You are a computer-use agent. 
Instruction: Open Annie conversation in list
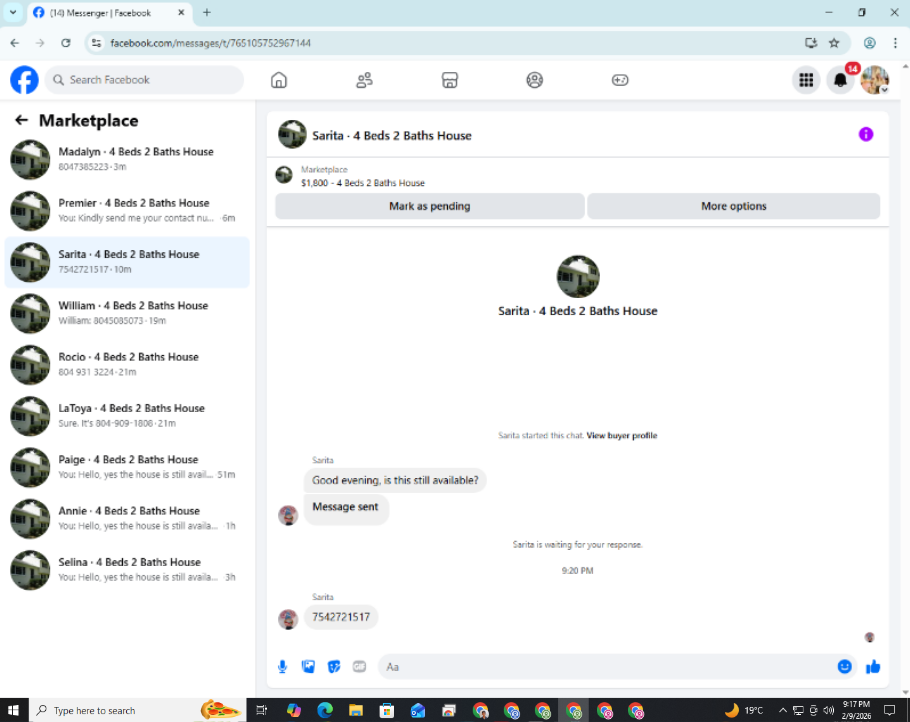coord(127,518)
